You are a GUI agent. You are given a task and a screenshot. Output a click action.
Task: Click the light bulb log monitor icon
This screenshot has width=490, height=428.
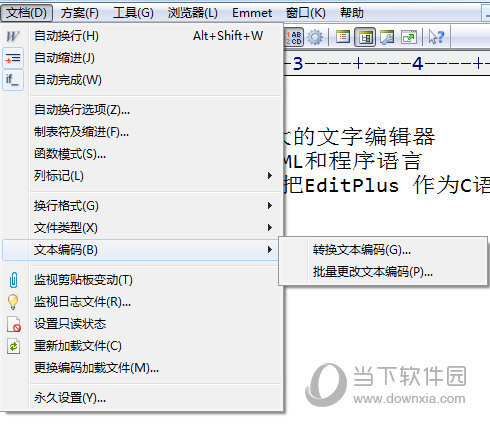pyautogui.click(x=13, y=302)
